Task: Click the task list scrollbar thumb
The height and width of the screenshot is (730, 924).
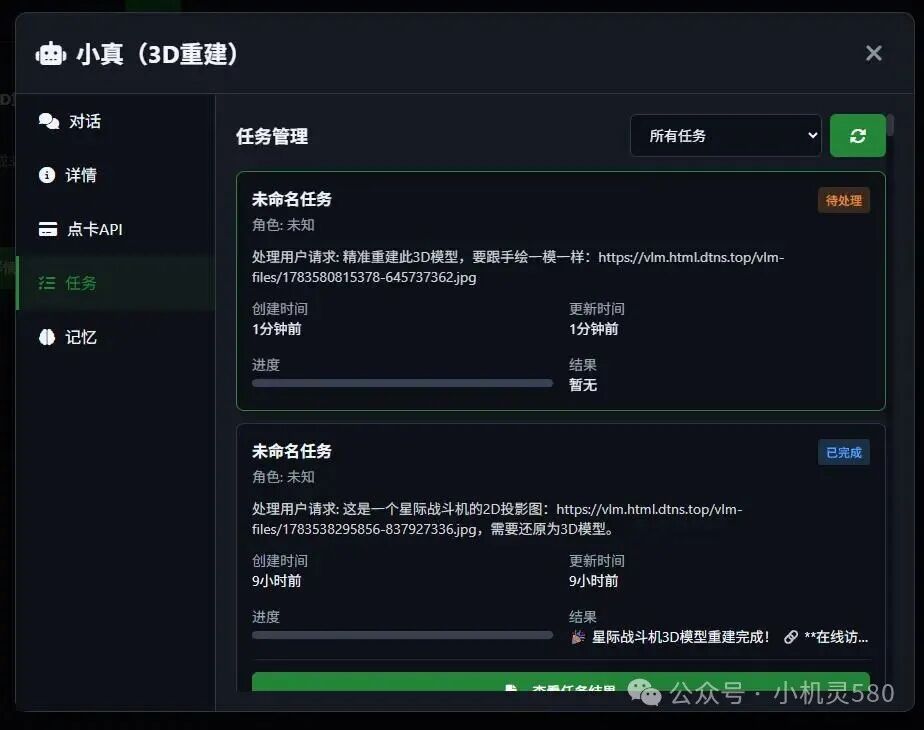Action: 890,125
